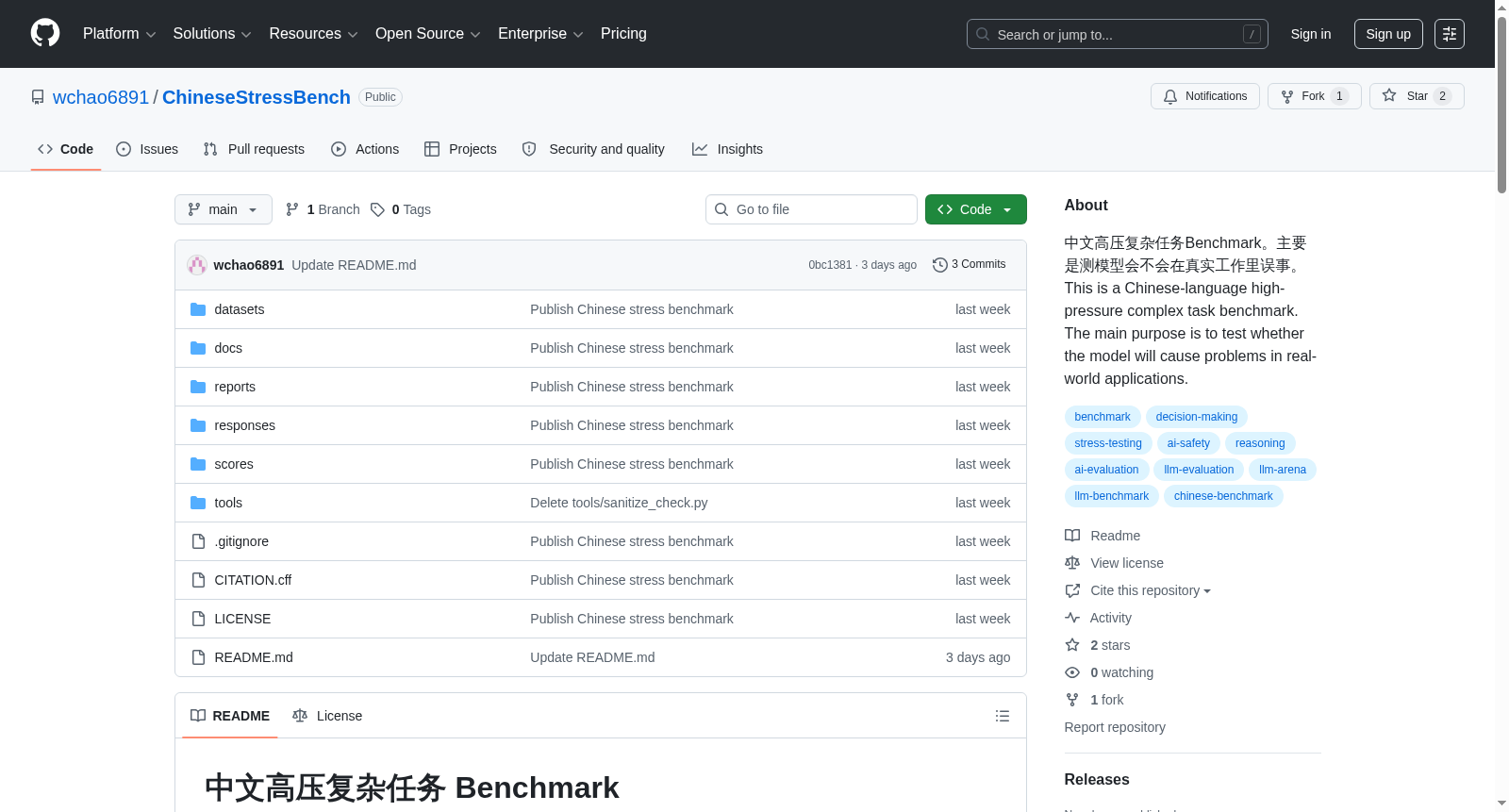Open the Update README.md commit in README.md row

click(592, 657)
